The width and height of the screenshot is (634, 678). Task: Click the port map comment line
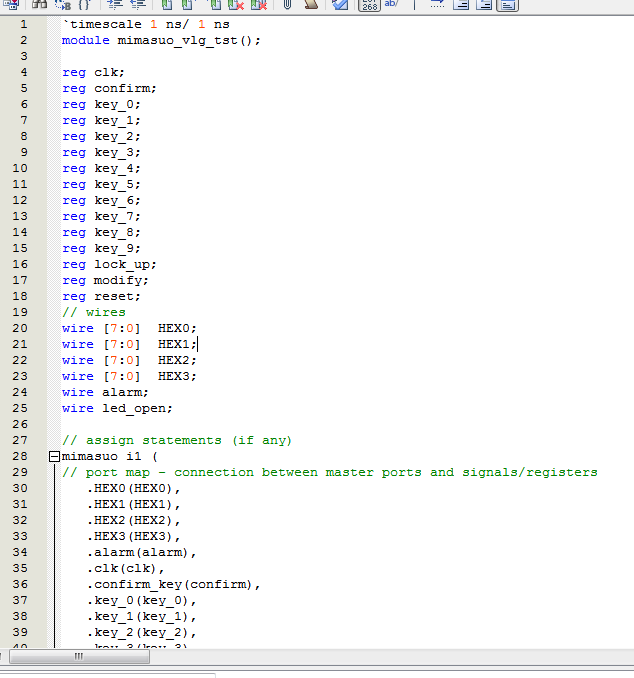pos(330,472)
